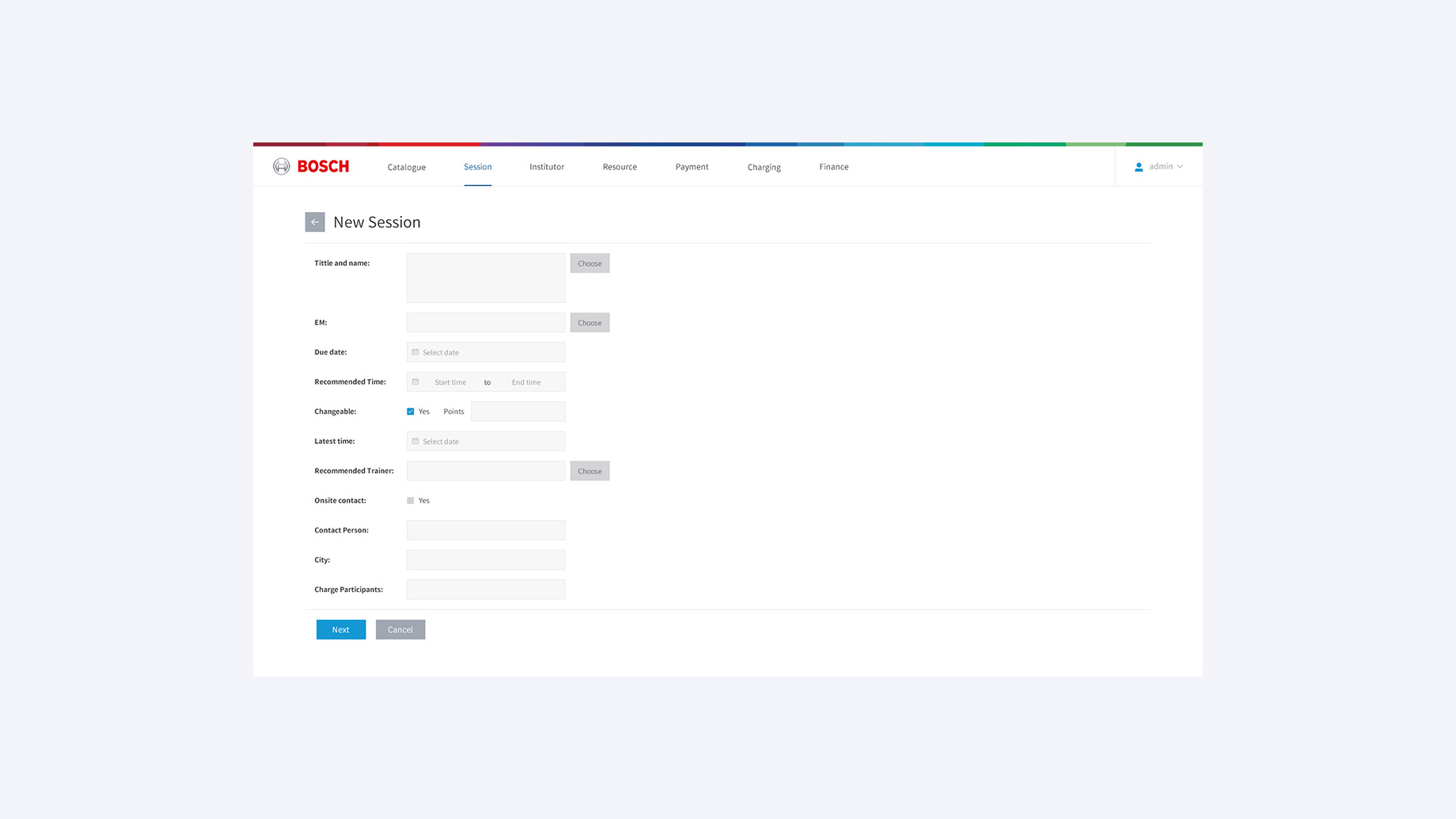Click the 'Changeable:' label

click(335, 411)
